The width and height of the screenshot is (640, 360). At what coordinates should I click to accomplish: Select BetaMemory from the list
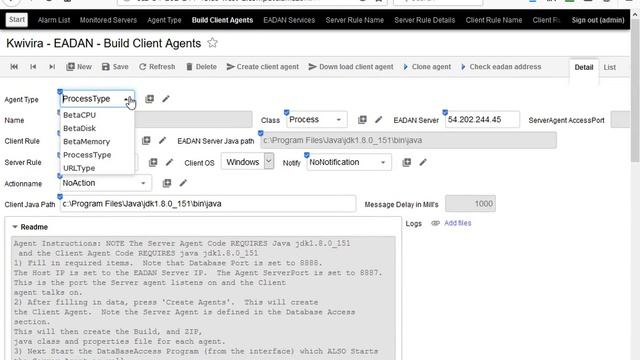(87, 142)
